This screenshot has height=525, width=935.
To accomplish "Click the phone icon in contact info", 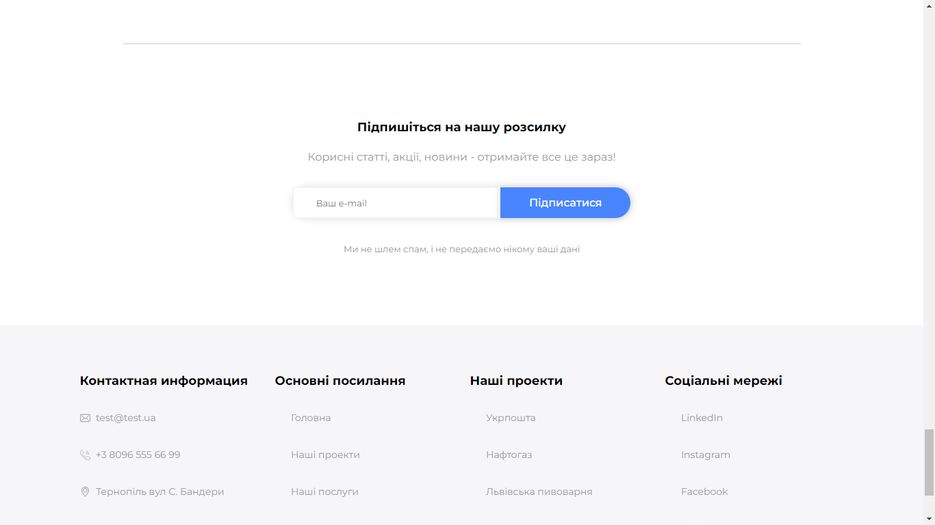I will click(x=85, y=455).
